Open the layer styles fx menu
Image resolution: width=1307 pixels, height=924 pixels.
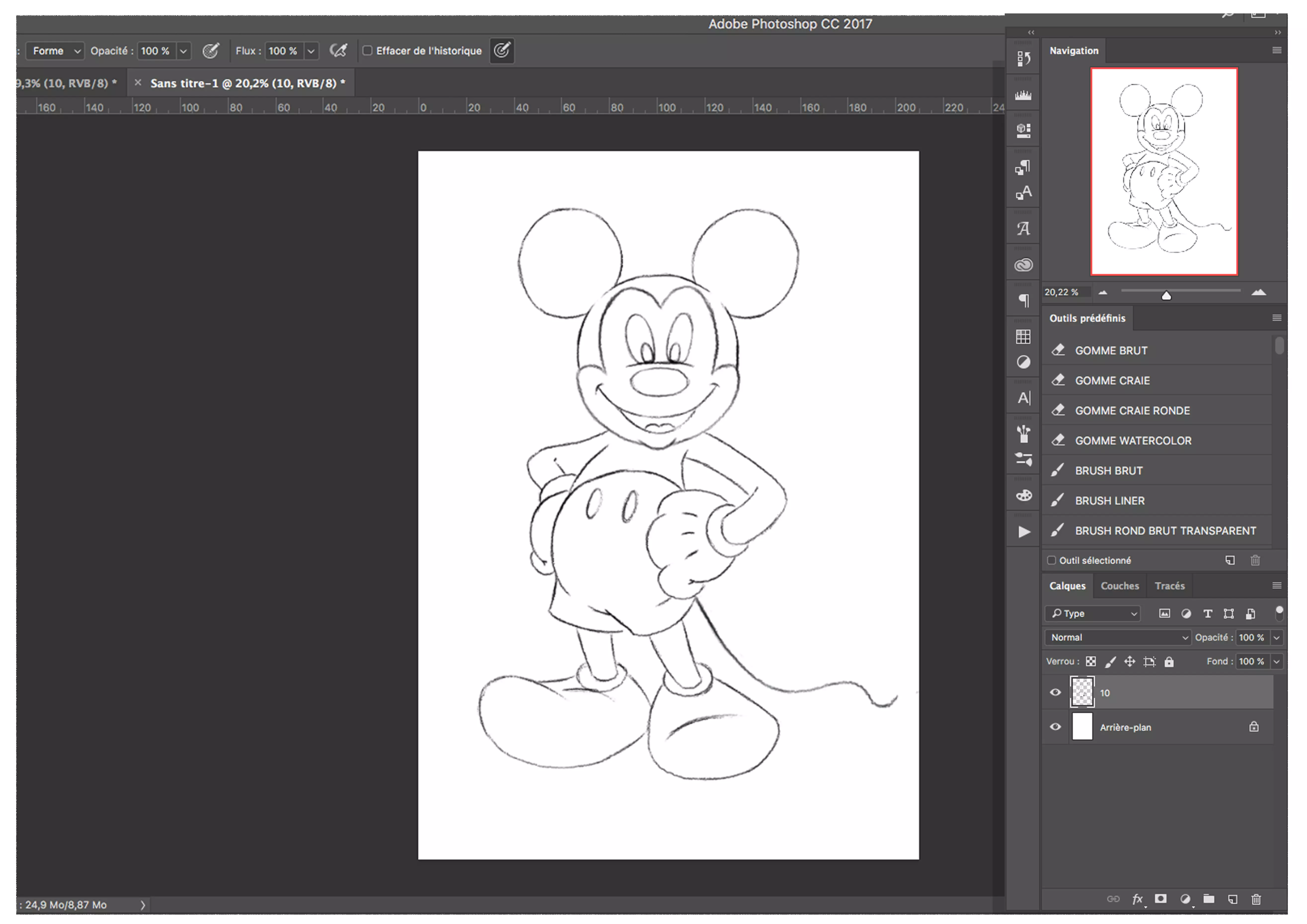pyautogui.click(x=1137, y=899)
